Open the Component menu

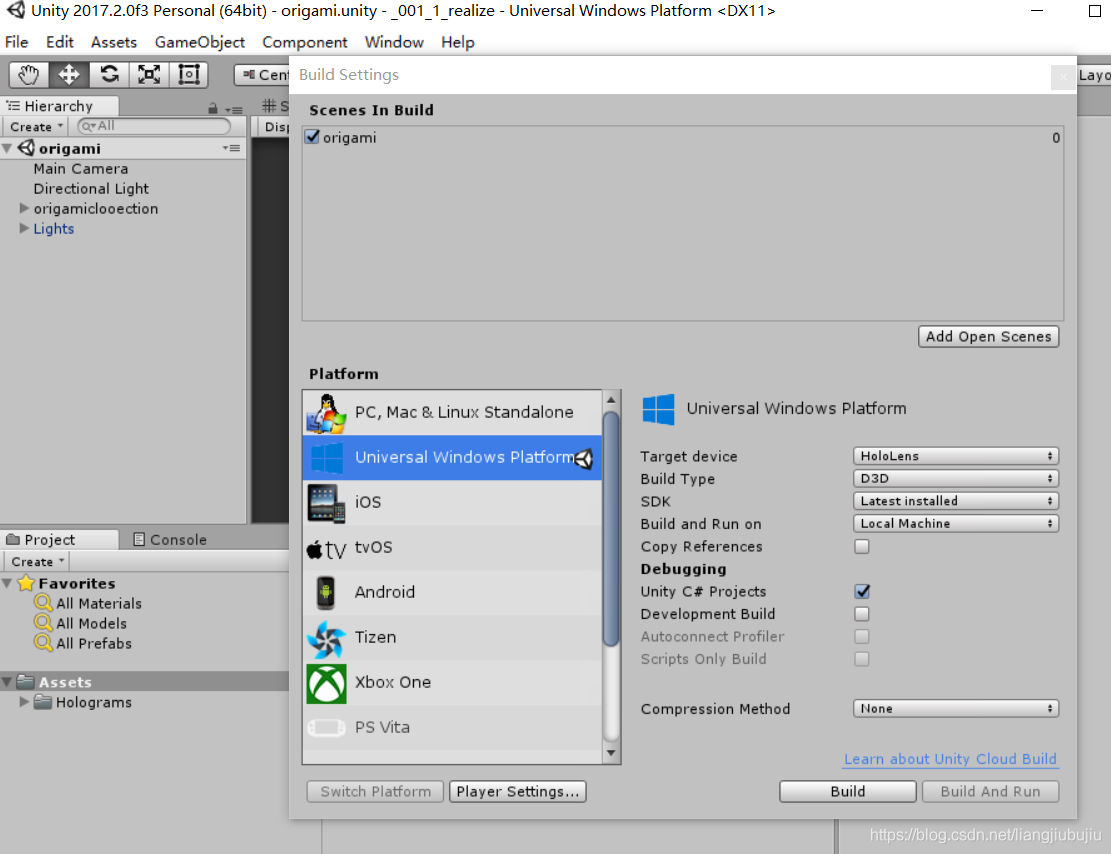pyautogui.click(x=305, y=42)
